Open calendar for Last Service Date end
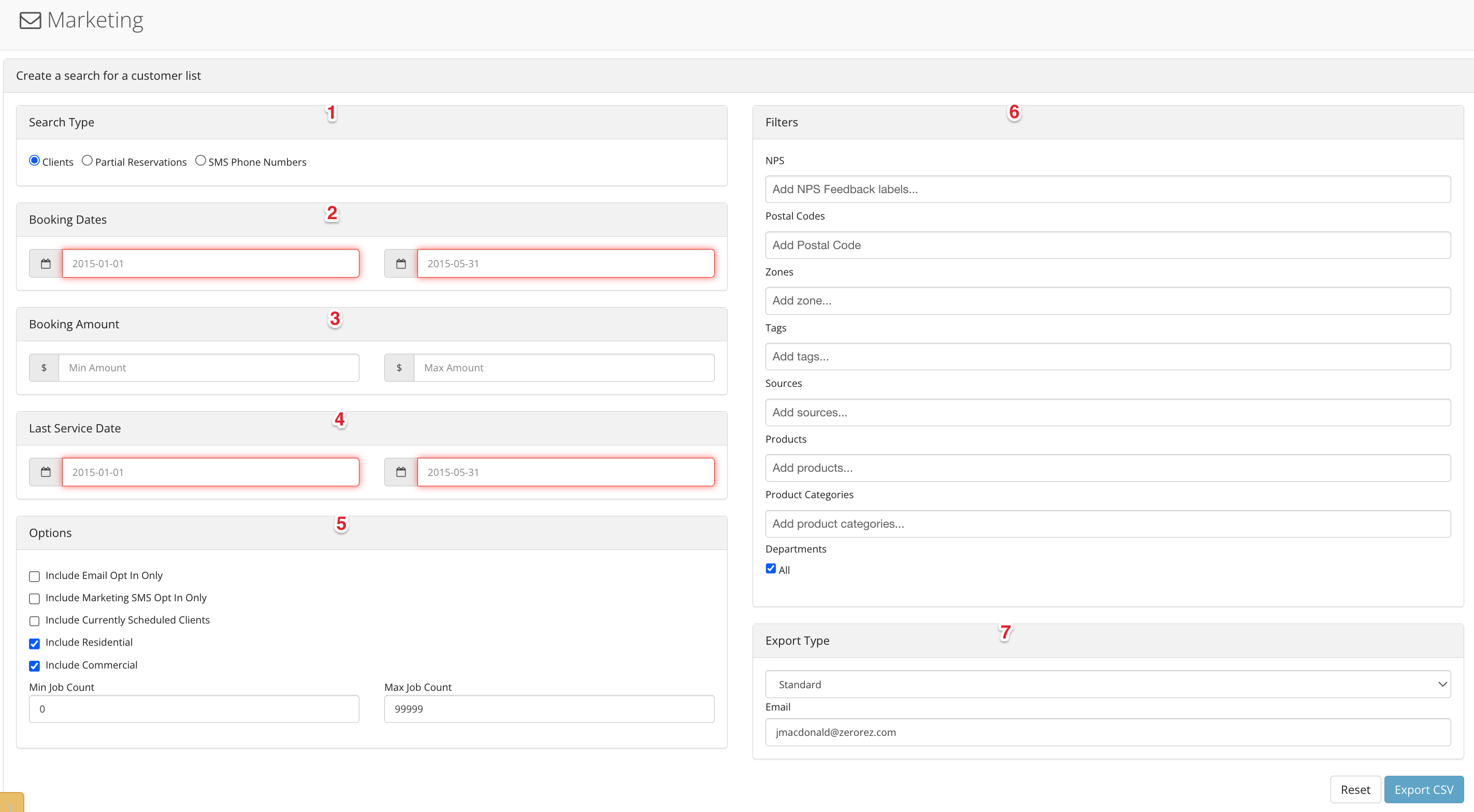 coord(401,472)
